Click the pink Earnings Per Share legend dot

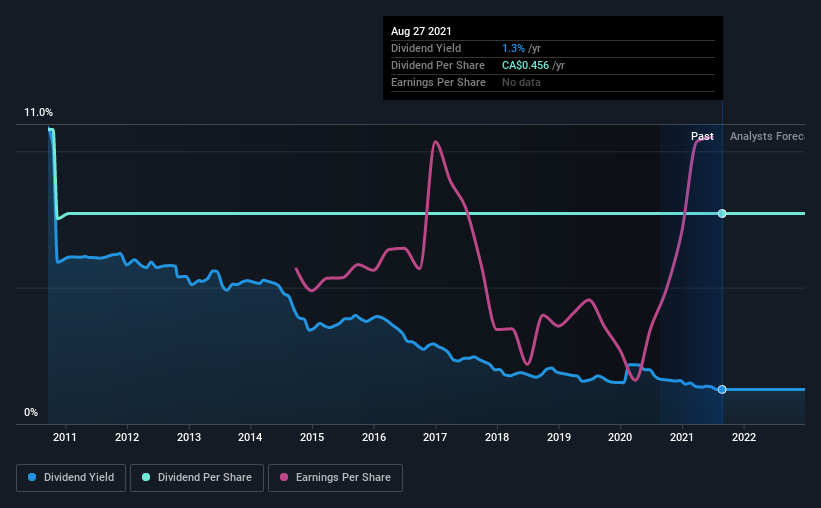(284, 477)
